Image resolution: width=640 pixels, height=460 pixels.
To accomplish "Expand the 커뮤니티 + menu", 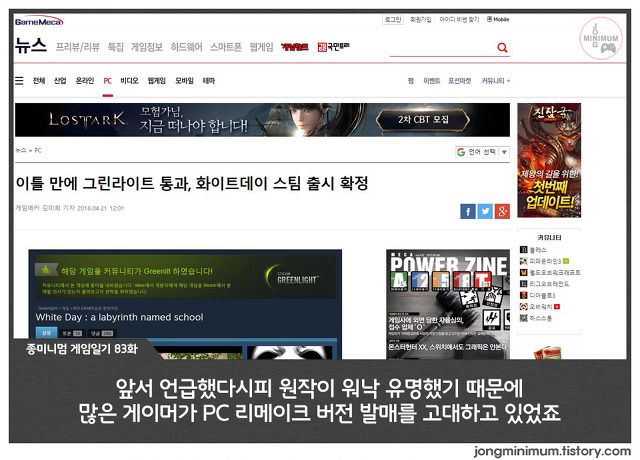I will click(x=496, y=81).
